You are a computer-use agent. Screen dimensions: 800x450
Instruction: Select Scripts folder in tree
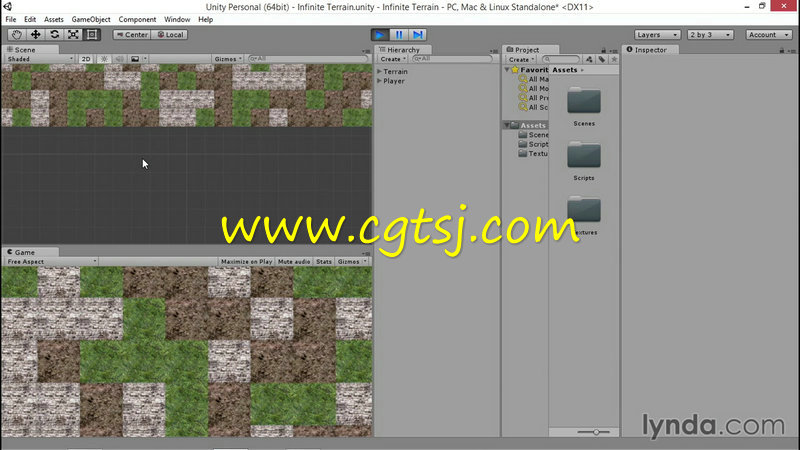[534, 144]
